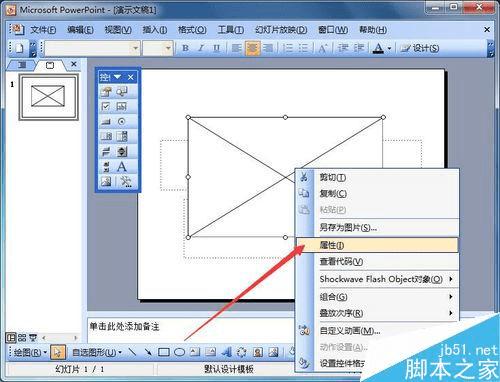Viewport: 500px width, 382px height.
Task: Choose 另存为图片(S)... from context menu
Action: (378, 227)
